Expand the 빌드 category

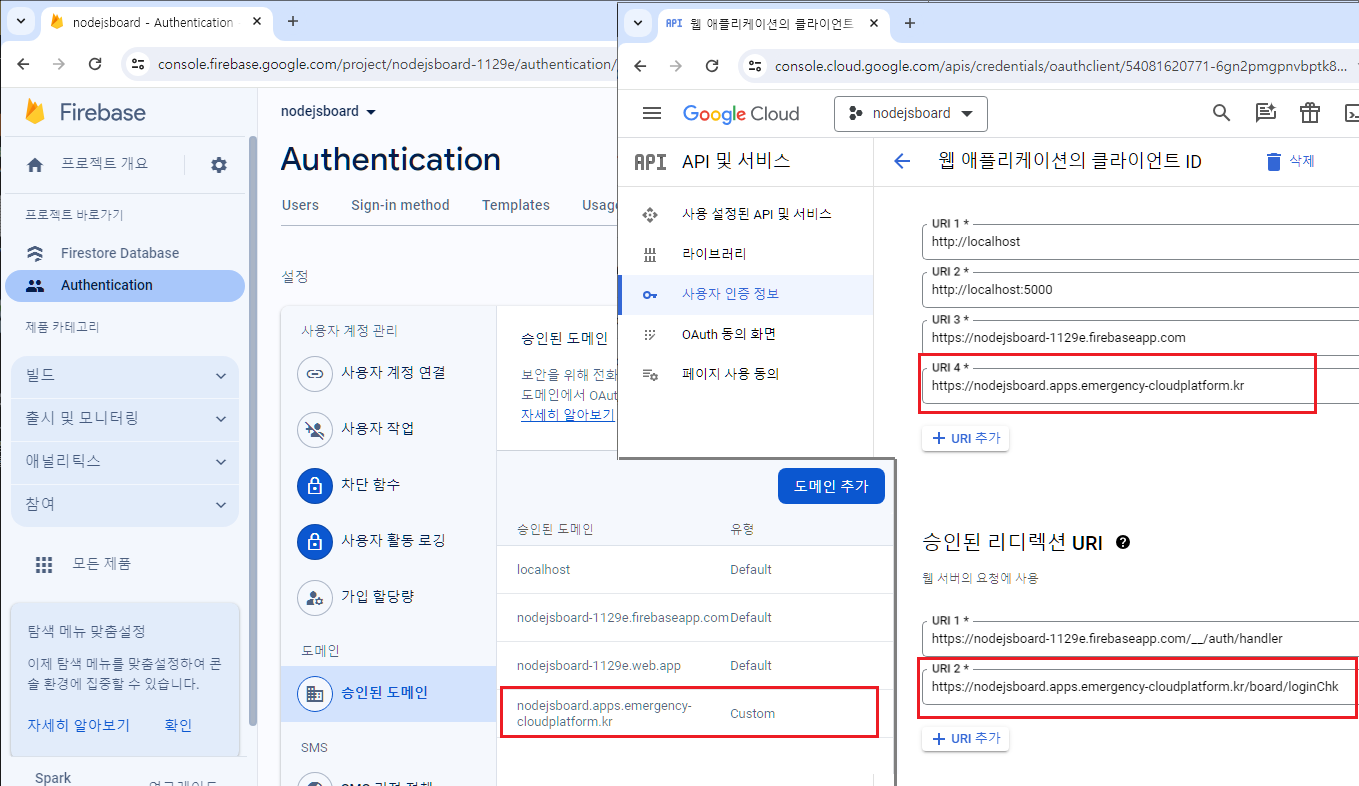tap(125, 376)
